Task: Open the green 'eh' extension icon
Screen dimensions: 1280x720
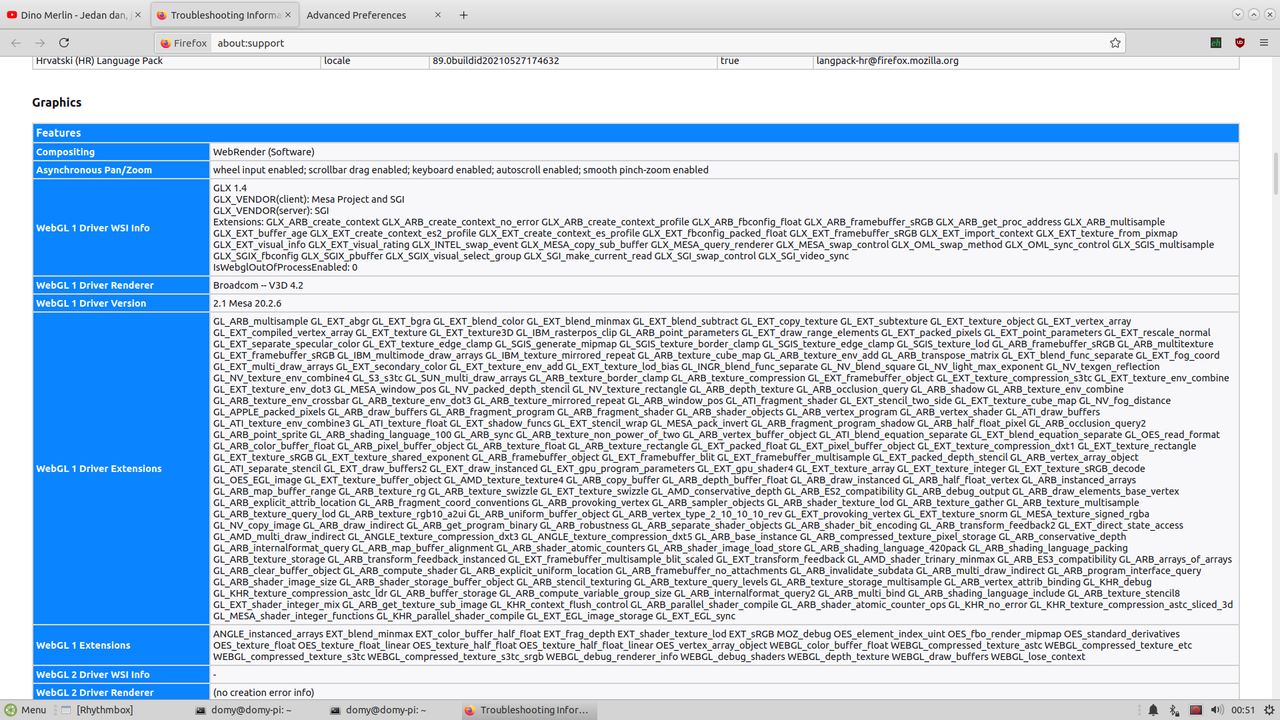Action: point(1215,43)
